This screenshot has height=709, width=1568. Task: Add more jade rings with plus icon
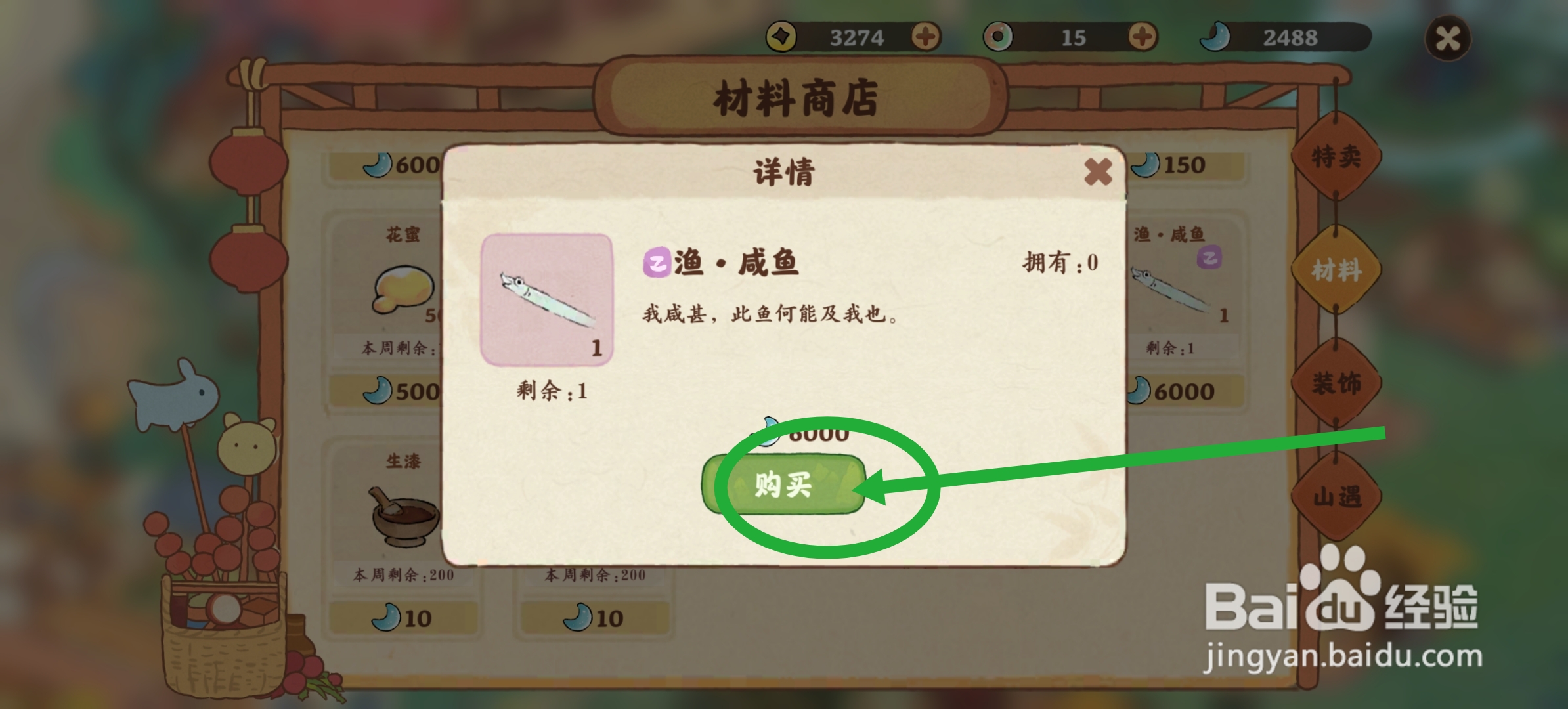coord(1143,37)
